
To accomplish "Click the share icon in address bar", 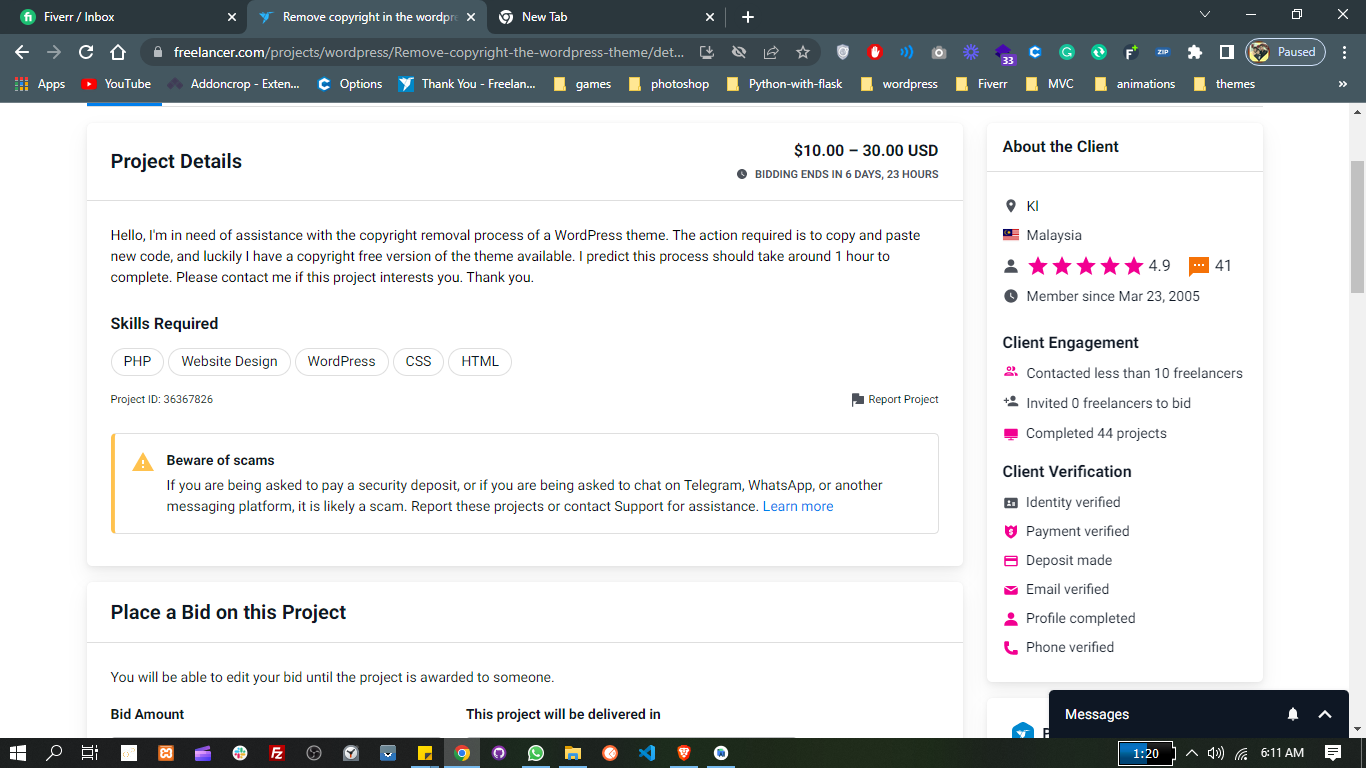I will click(771, 52).
